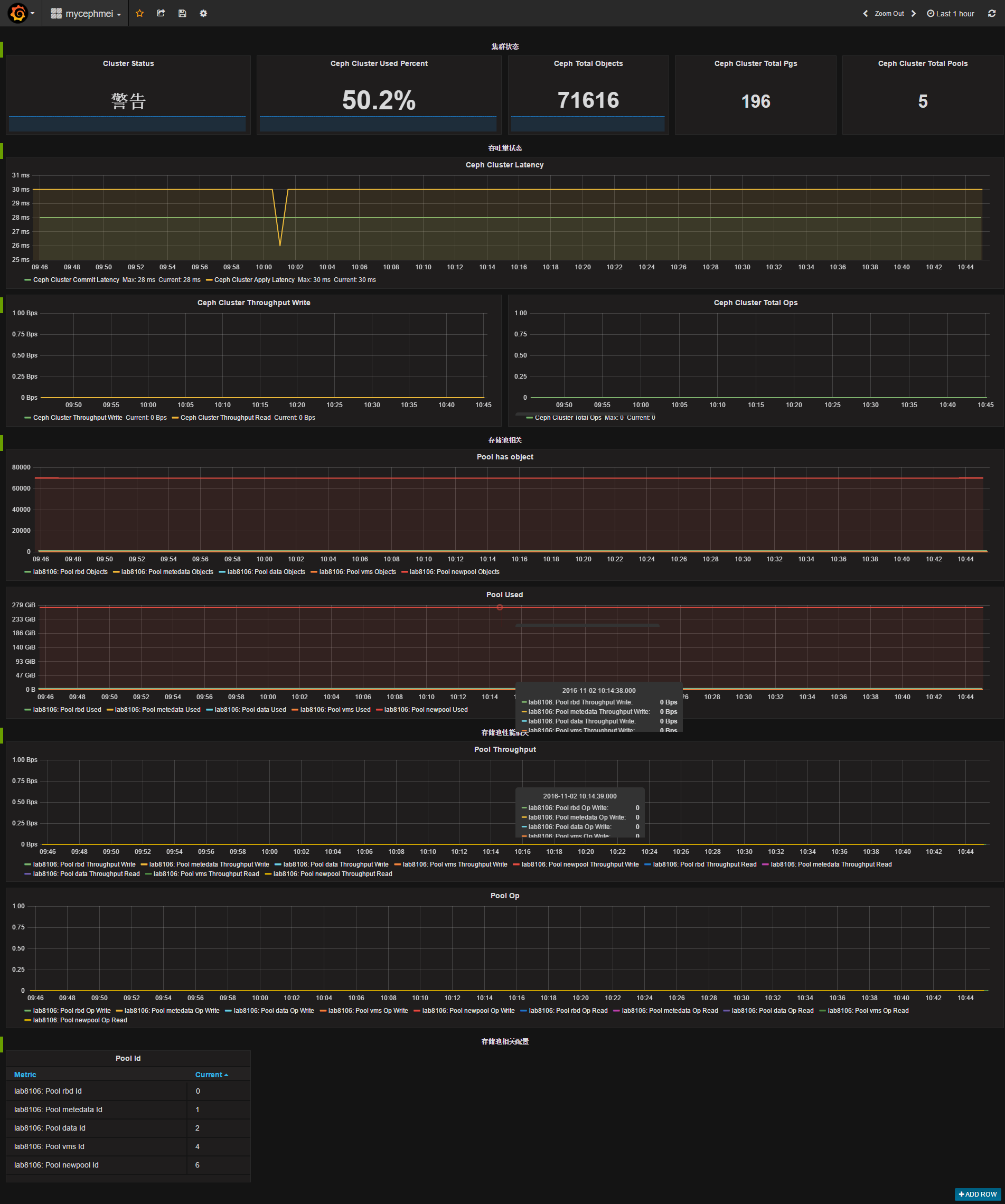Screen dimensions: 1005x1204
Task: Select the 'lab8106: Pool data Id' table row
Action: 128,1128
